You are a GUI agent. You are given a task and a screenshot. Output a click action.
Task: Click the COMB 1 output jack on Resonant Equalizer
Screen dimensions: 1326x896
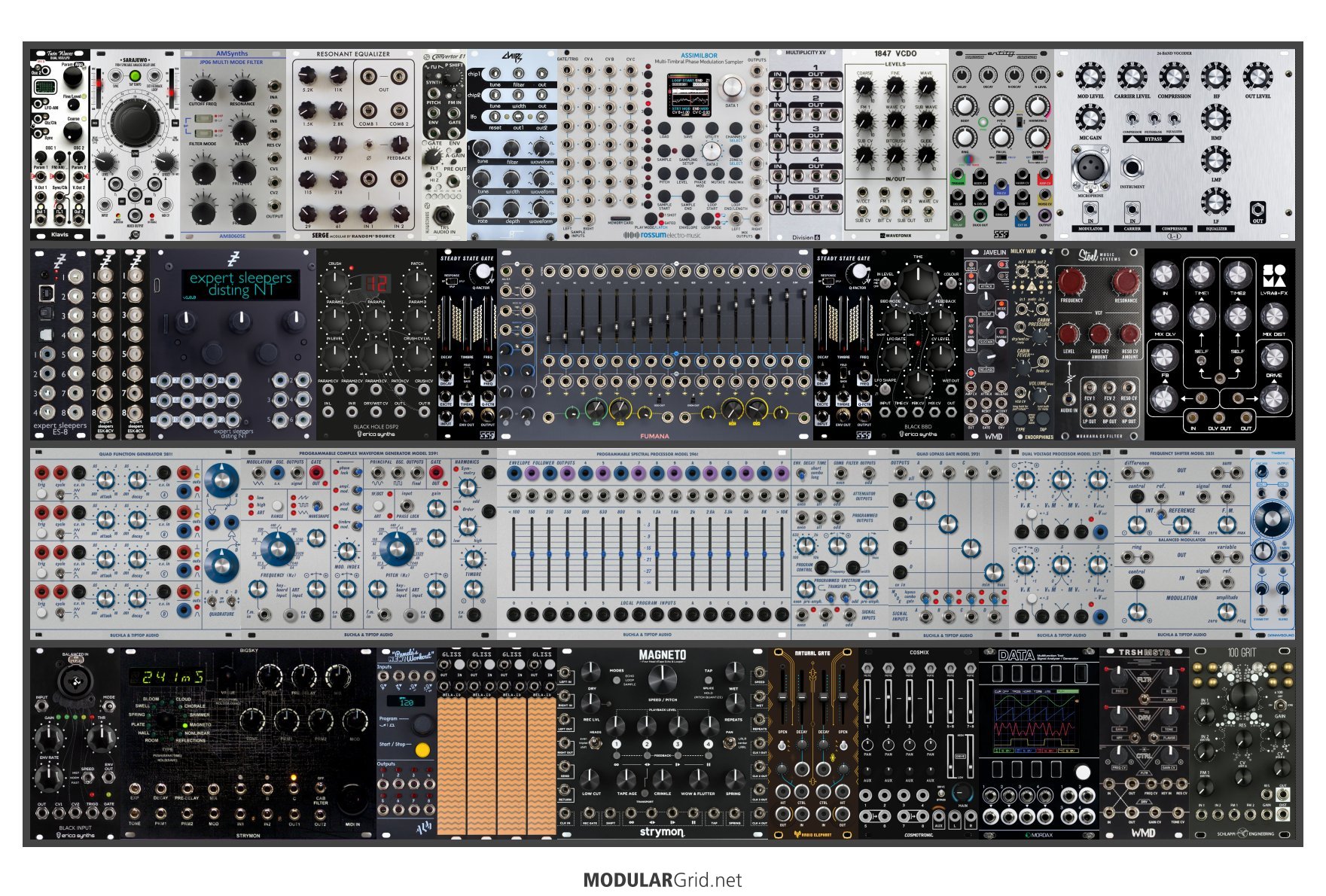click(368, 111)
